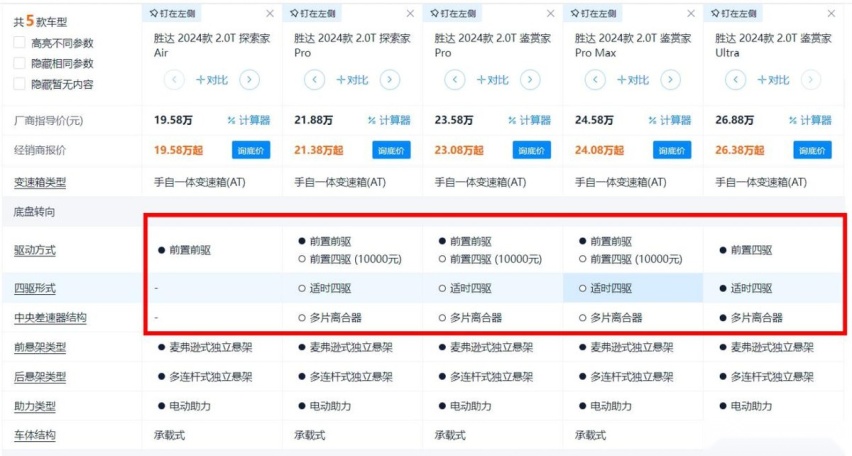Open the 助力类型 parameter link
Viewport: 852px width, 456px height.
coord(35,406)
